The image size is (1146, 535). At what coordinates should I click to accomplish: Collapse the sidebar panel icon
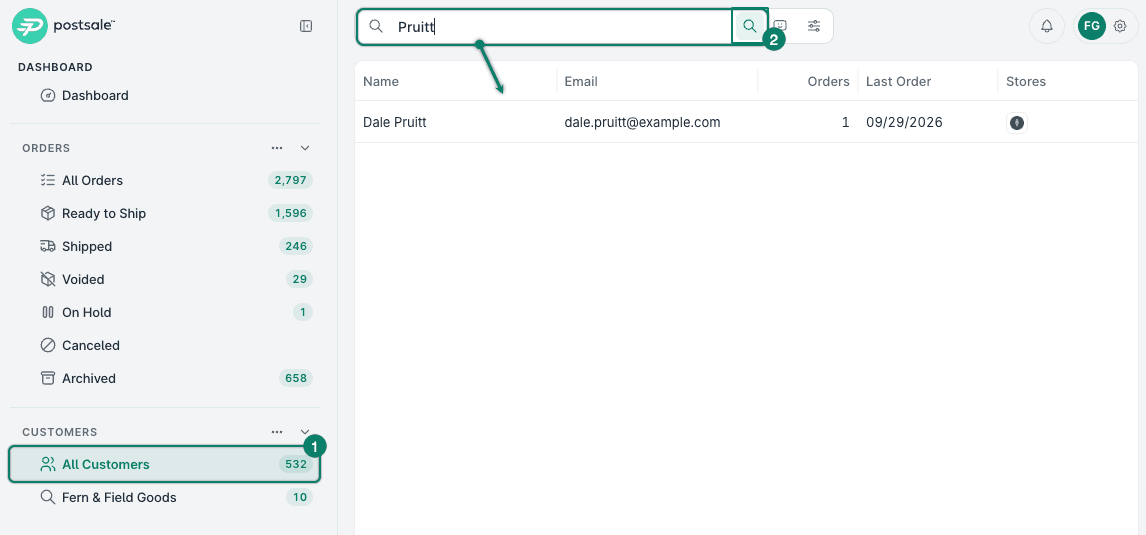[x=306, y=26]
